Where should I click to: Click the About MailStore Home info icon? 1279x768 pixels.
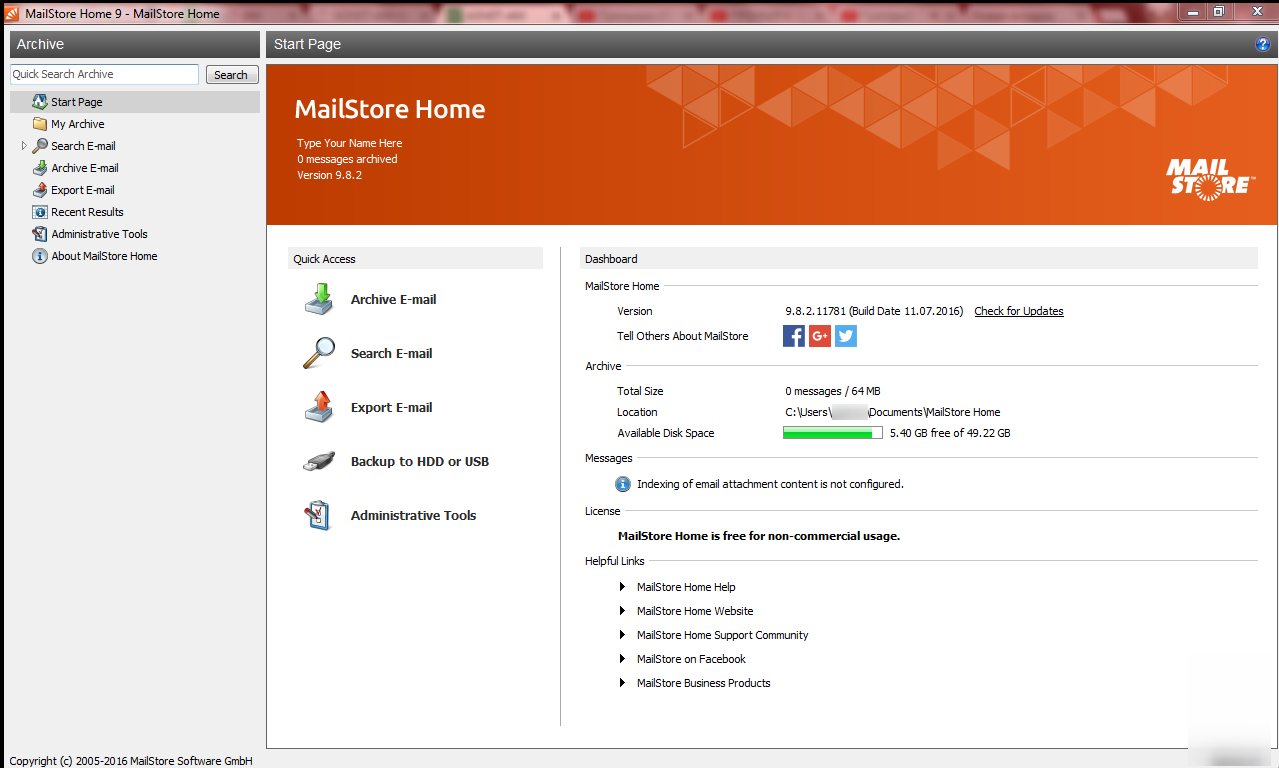click(x=40, y=256)
